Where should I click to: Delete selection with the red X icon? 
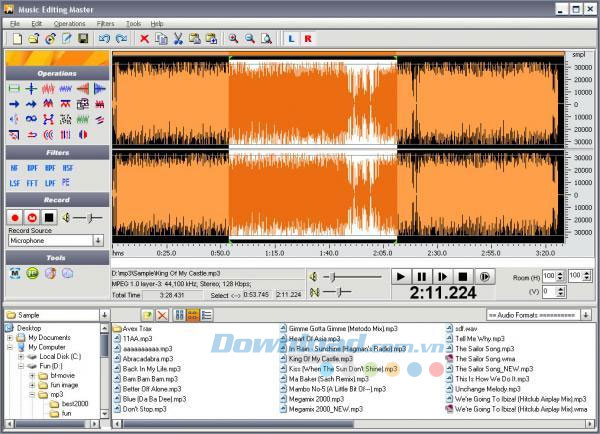144,39
